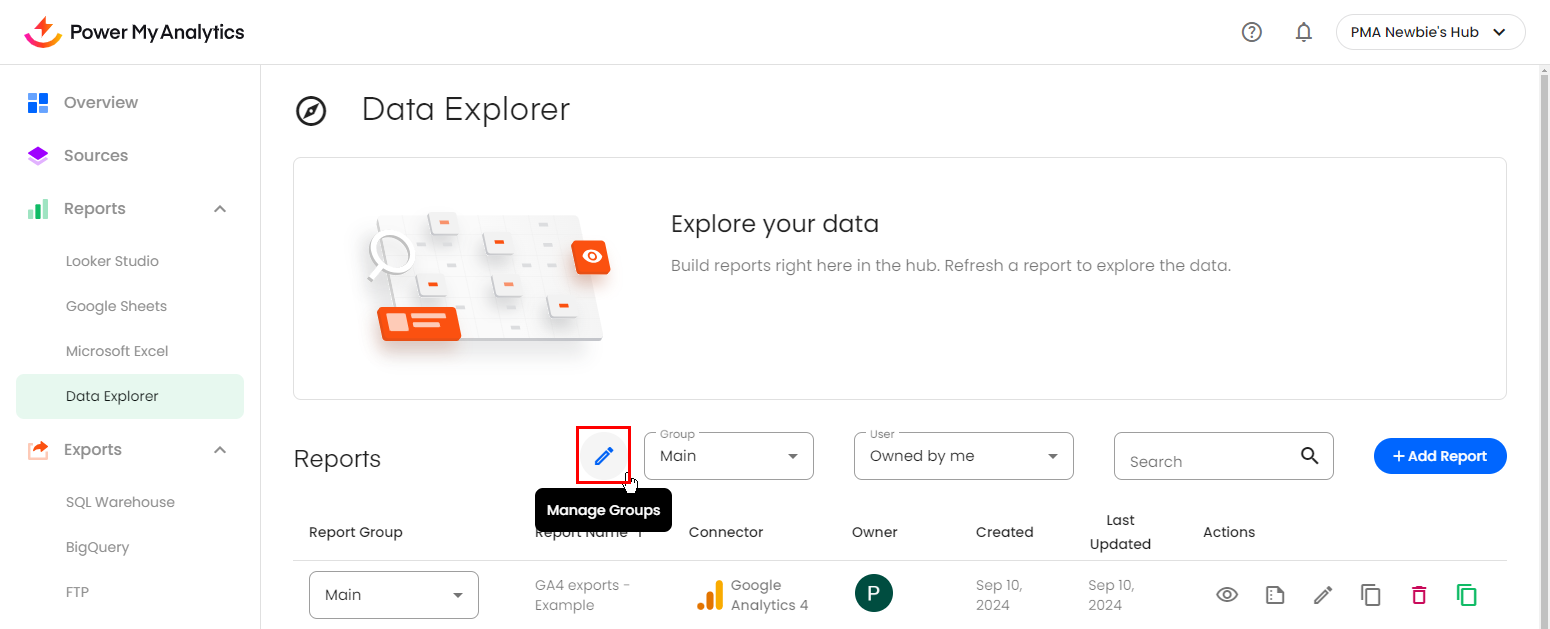Screen dimensions: 1550x629
Task: Open the User 'Owned by me' dropdown
Action: [x=963, y=456]
